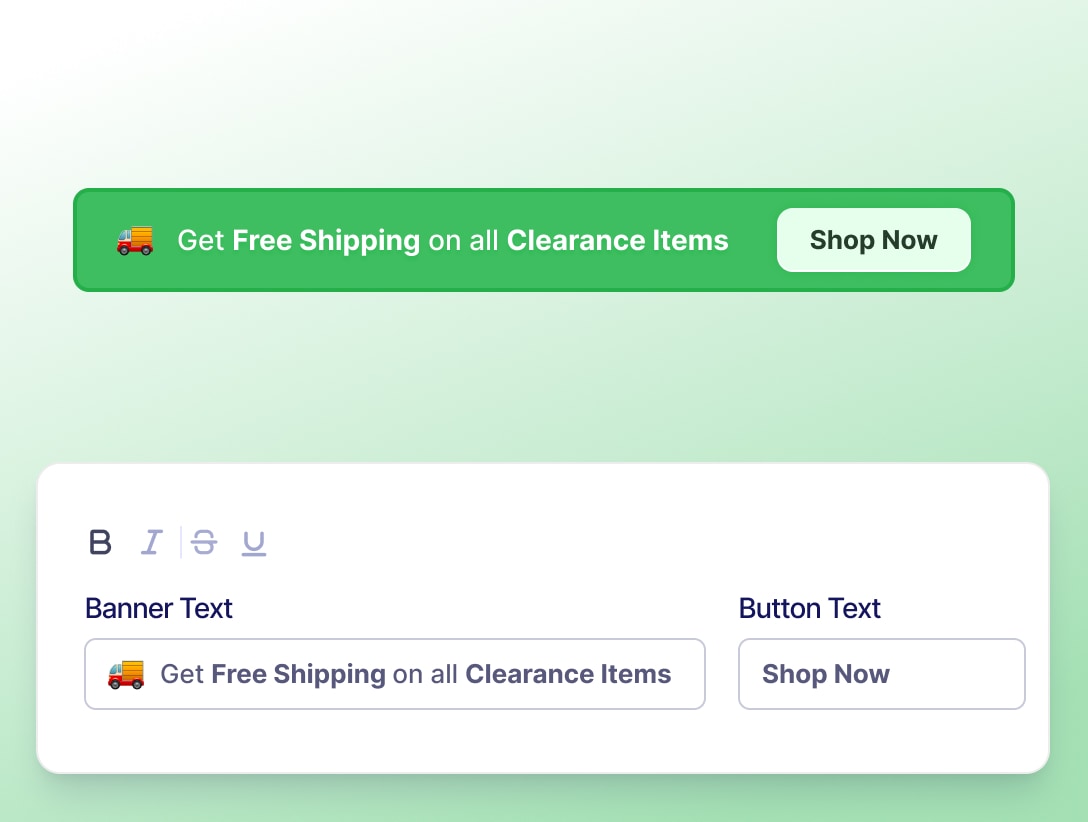This screenshot has width=1088, height=822.
Task: Select the bold B icon in the formatting toolbar
Action: 100,542
